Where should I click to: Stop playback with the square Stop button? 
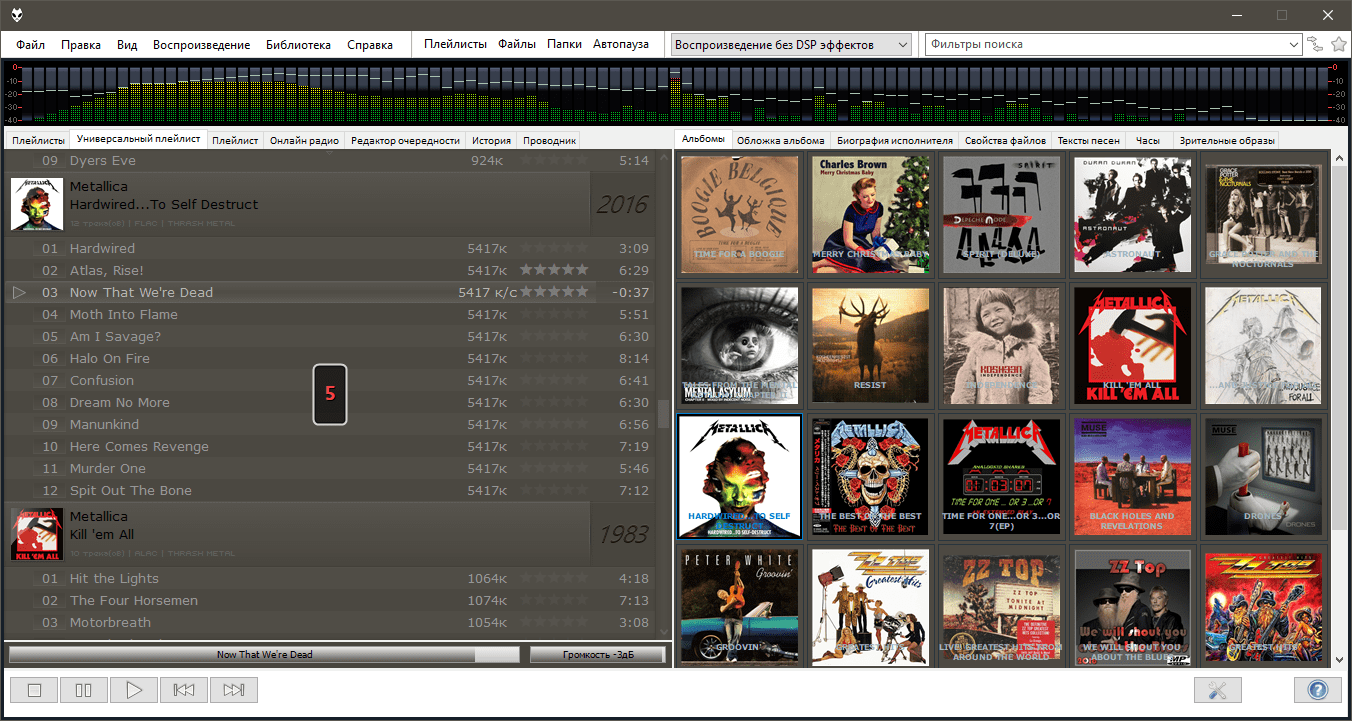tap(34, 690)
